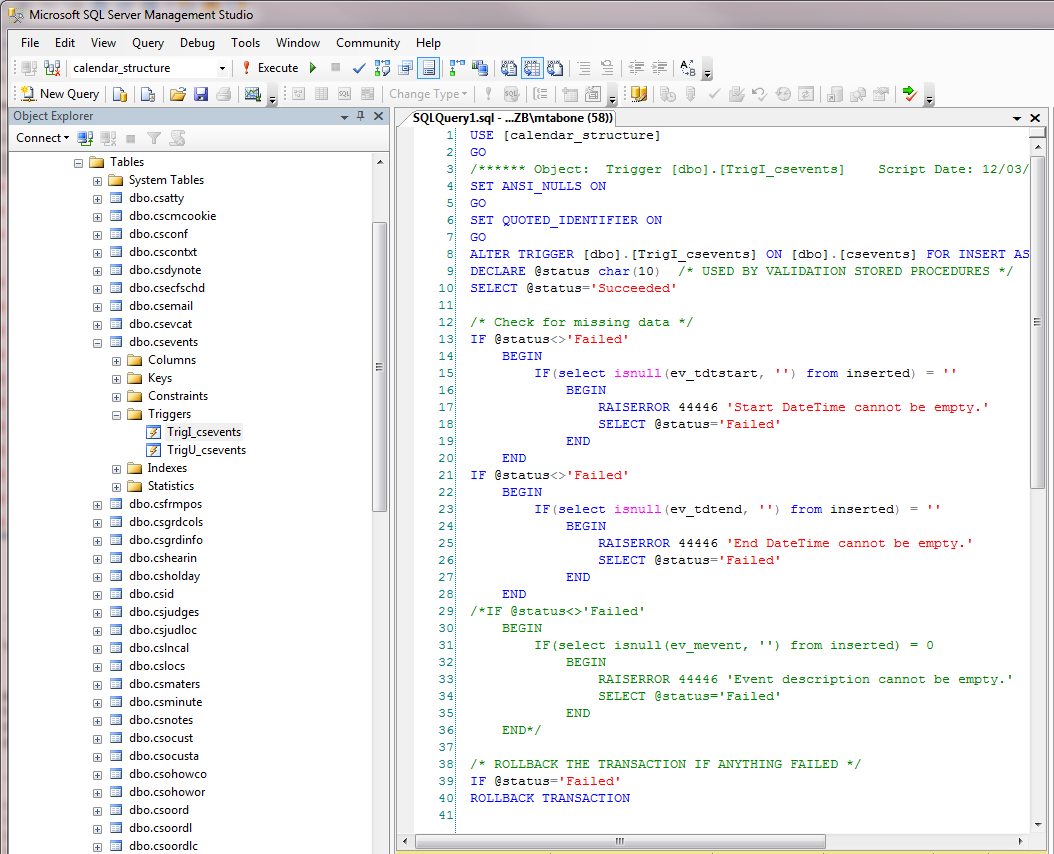Open the Query menu
Viewport: 1054px width, 854px height.
pos(148,43)
